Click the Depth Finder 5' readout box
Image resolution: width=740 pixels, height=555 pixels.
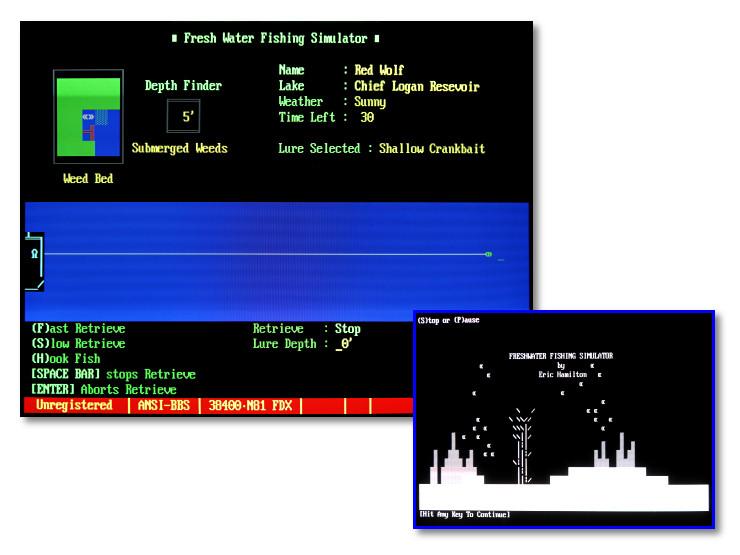point(184,116)
